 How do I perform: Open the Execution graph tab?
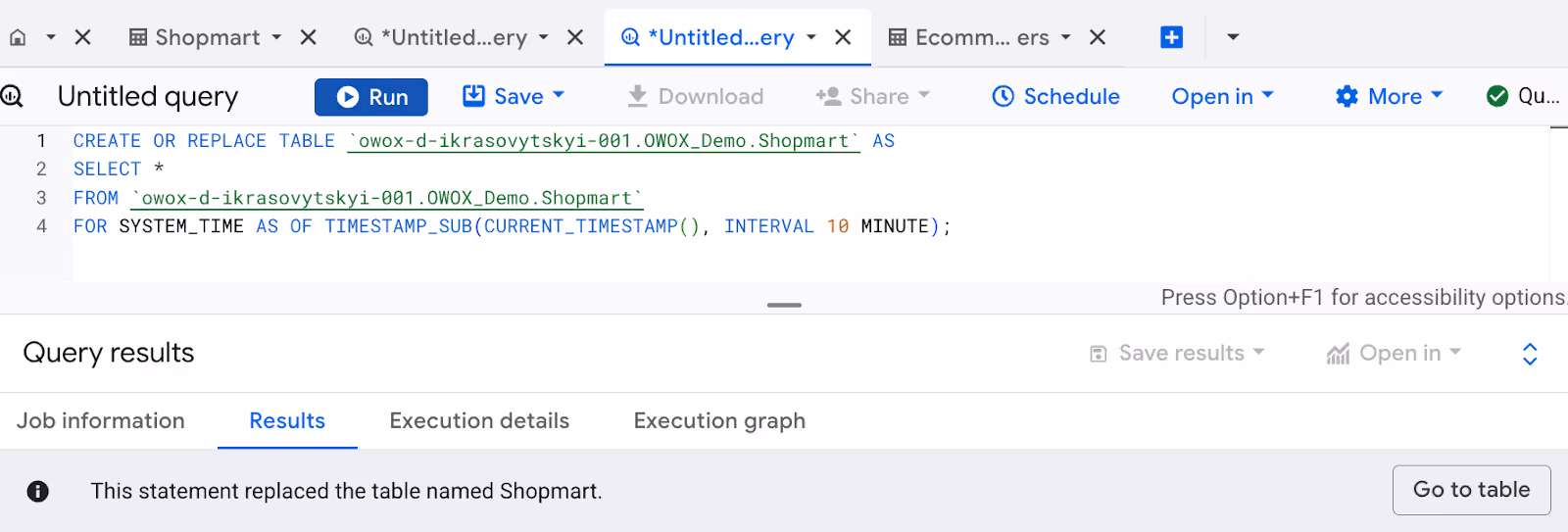(x=719, y=421)
